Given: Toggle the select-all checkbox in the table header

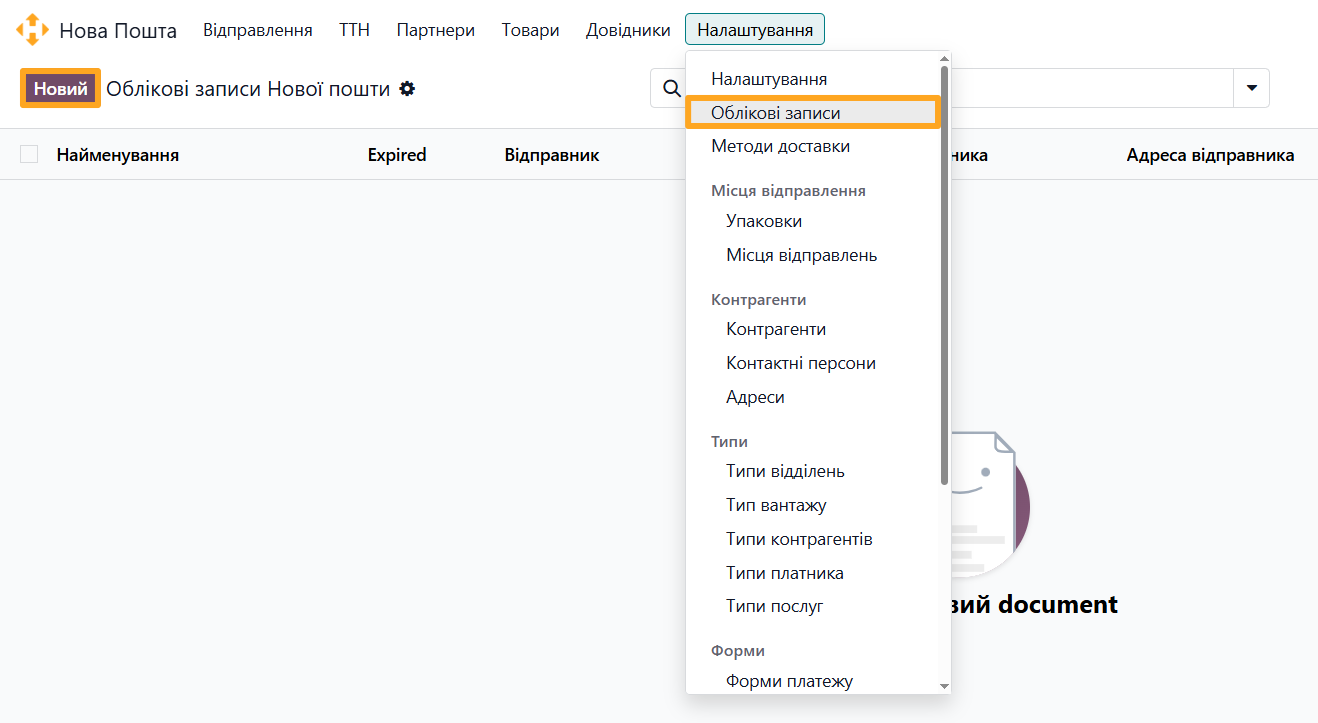Looking at the screenshot, I should click(x=29, y=154).
